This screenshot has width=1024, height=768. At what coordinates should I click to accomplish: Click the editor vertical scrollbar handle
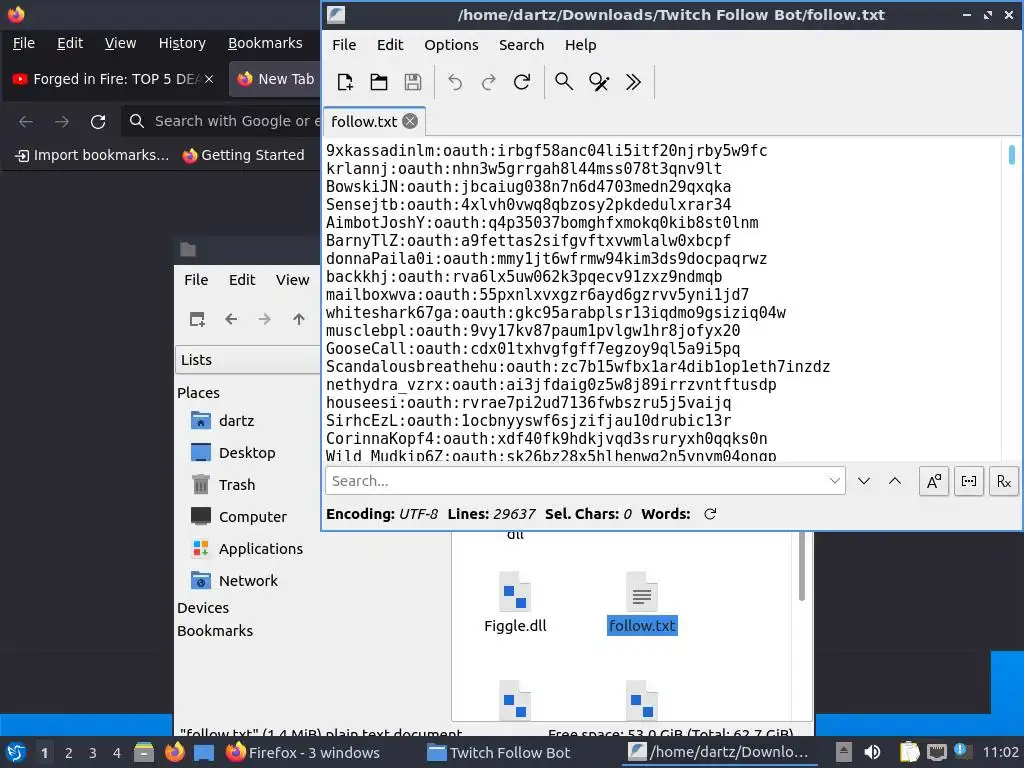click(1012, 154)
